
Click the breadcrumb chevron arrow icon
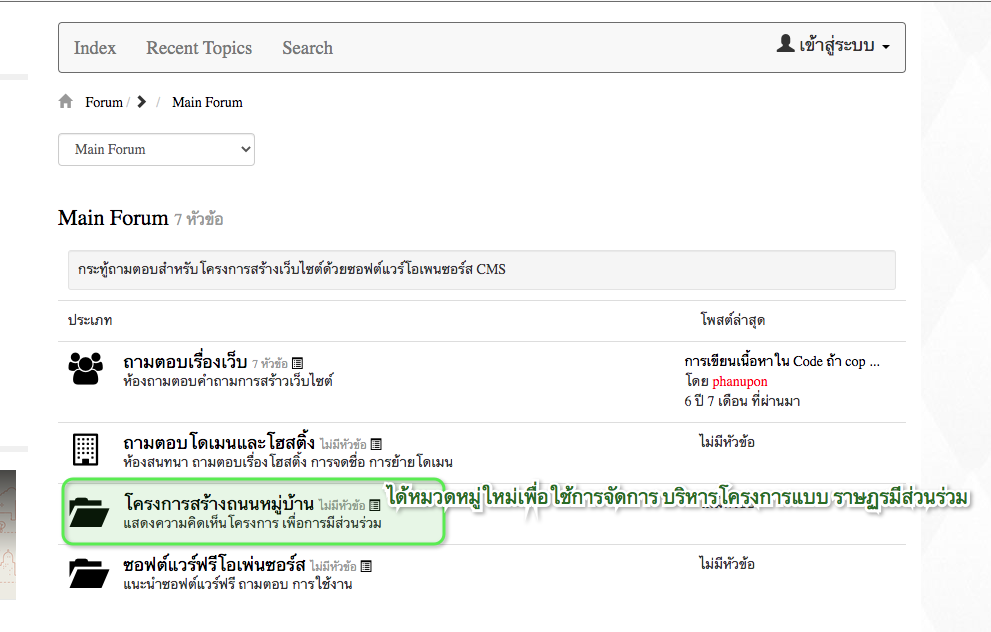tap(142, 102)
